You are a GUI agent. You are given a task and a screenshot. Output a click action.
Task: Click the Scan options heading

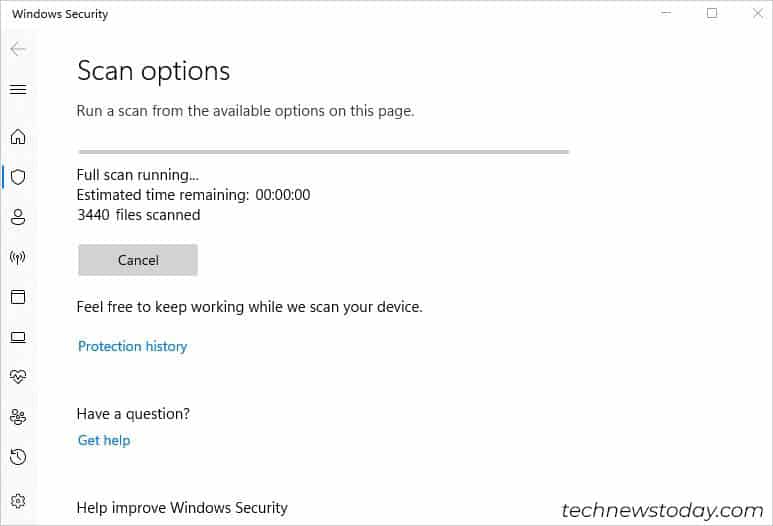[x=154, y=71]
